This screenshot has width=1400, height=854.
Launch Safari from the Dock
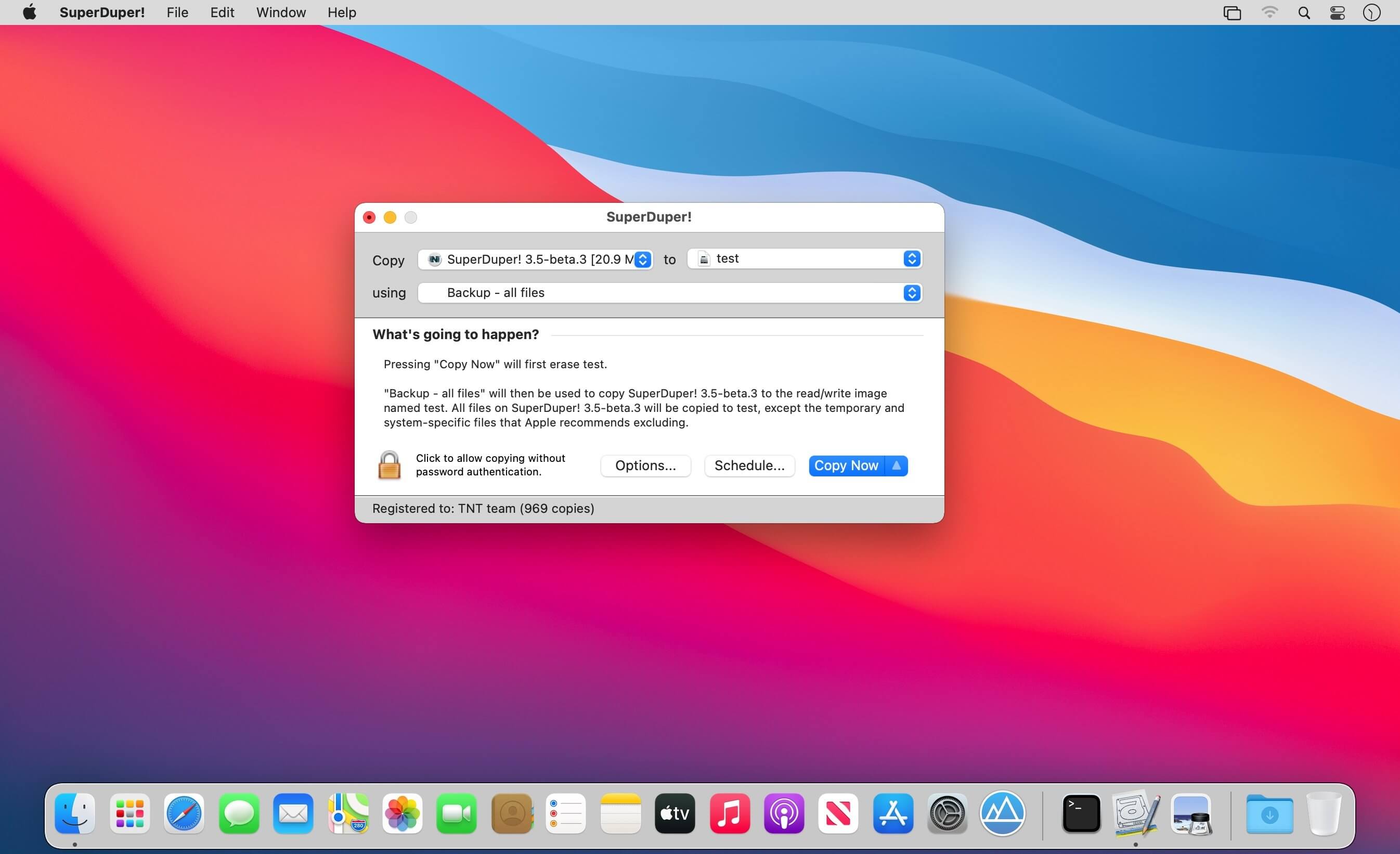pyautogui.click(x=184, y=813)
